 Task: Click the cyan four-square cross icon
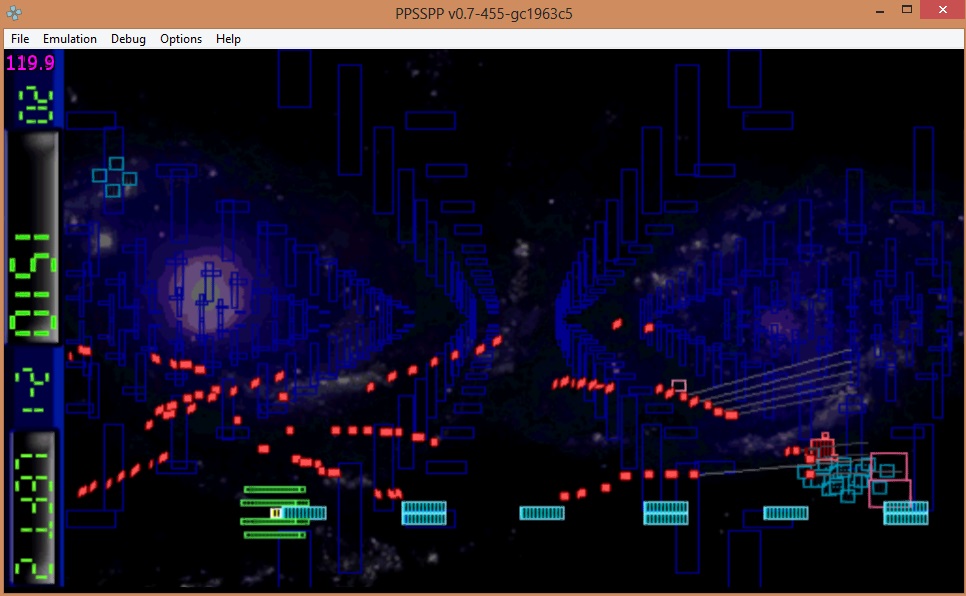tap(115, 177)
